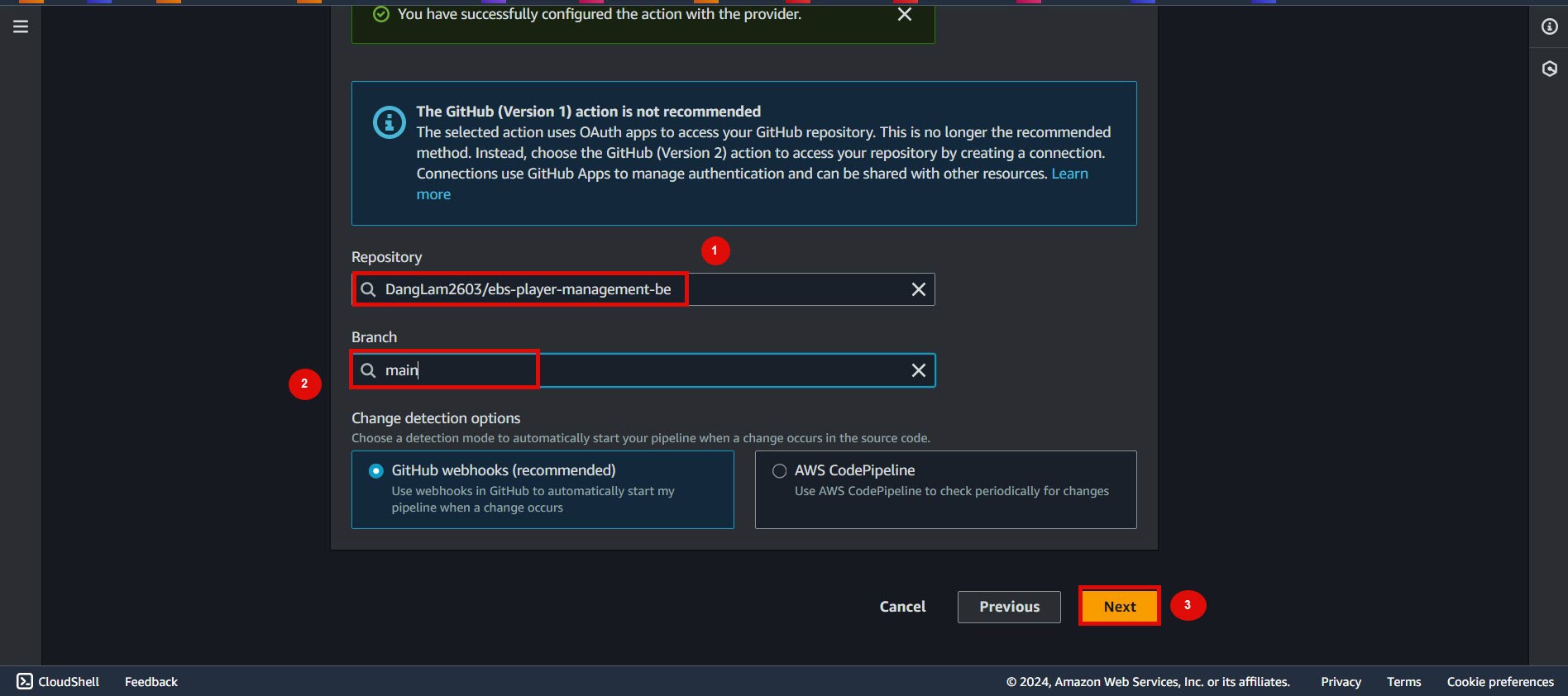Cancel the pipeline creation
The width and height of the screenshot is (1568, 696).
902,607
